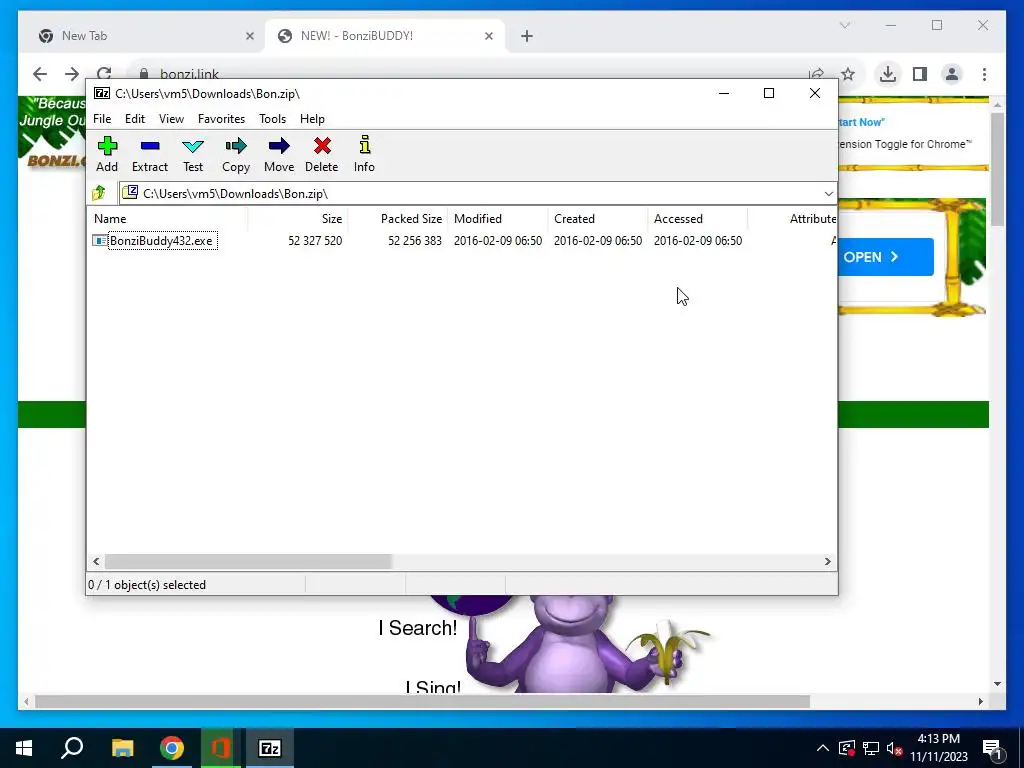Screen dimensions: 1024x768
Task: Open Chrome three-dot menu
Action: click(x=984, y=74)
